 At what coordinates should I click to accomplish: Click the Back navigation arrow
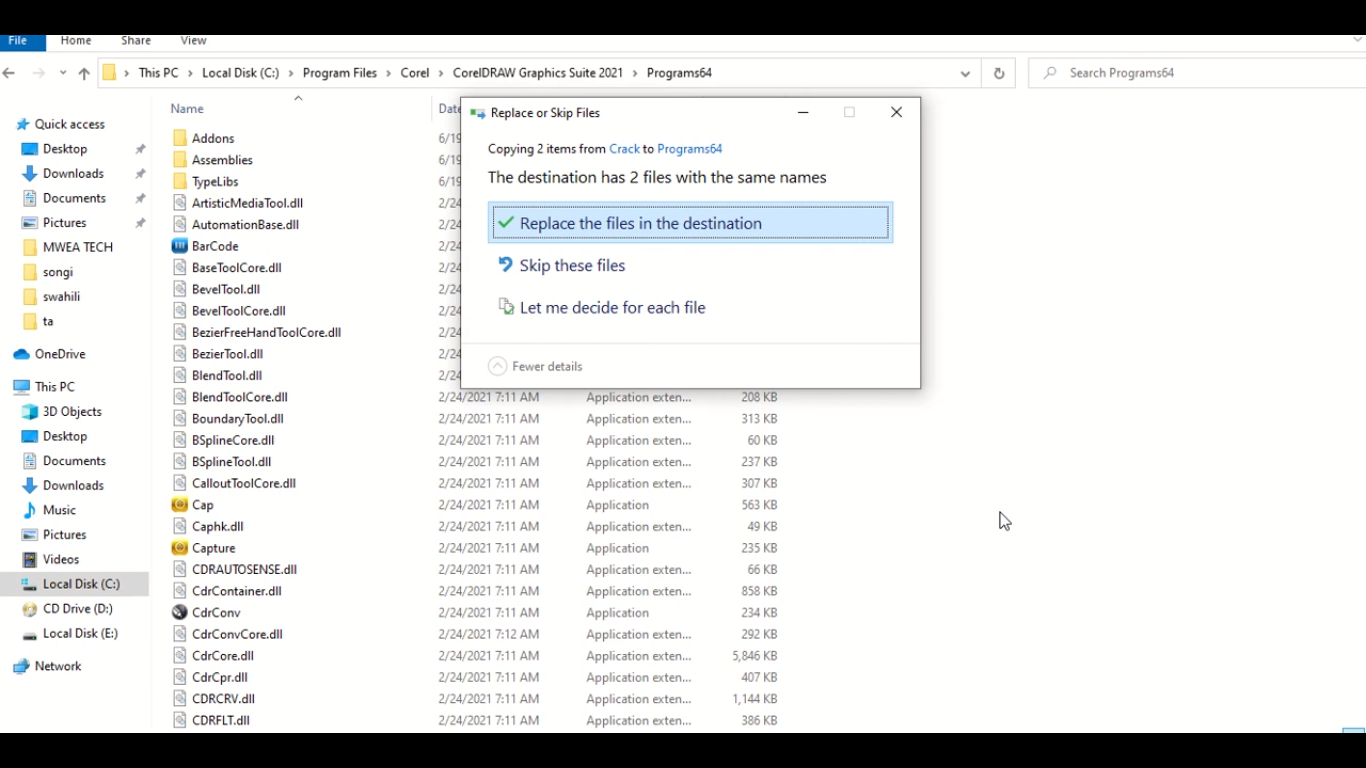coord(9,73)
